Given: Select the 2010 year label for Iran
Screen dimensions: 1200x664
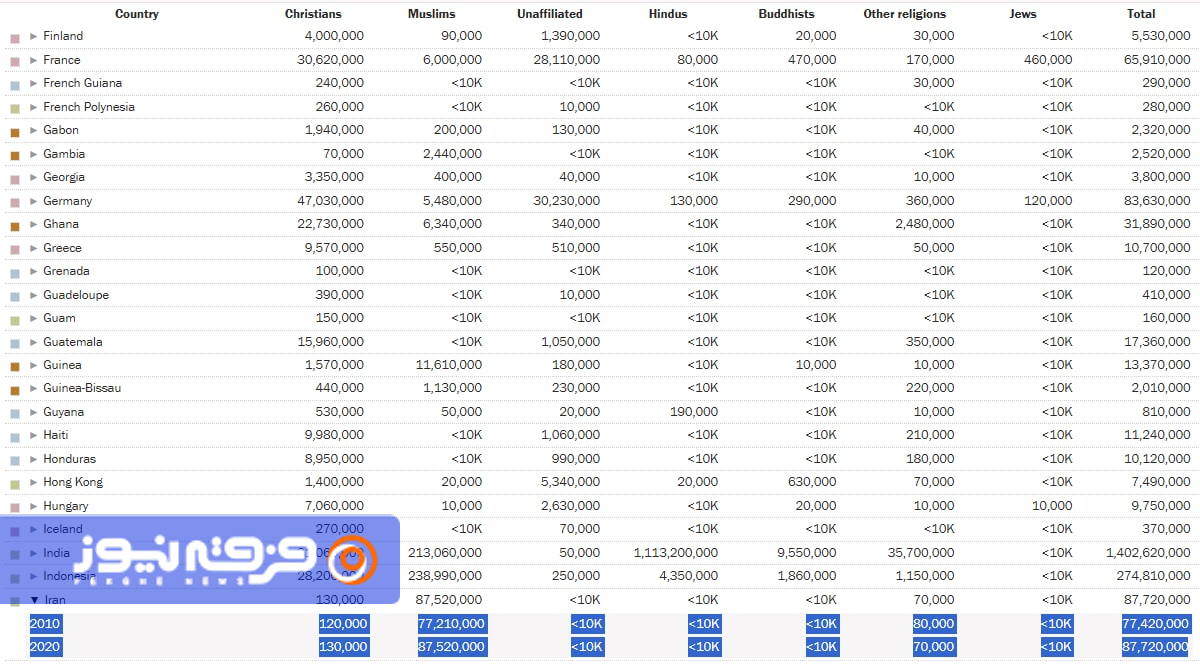Looking at the screenshot, I should pyautogui.click(x=45, y=623).
